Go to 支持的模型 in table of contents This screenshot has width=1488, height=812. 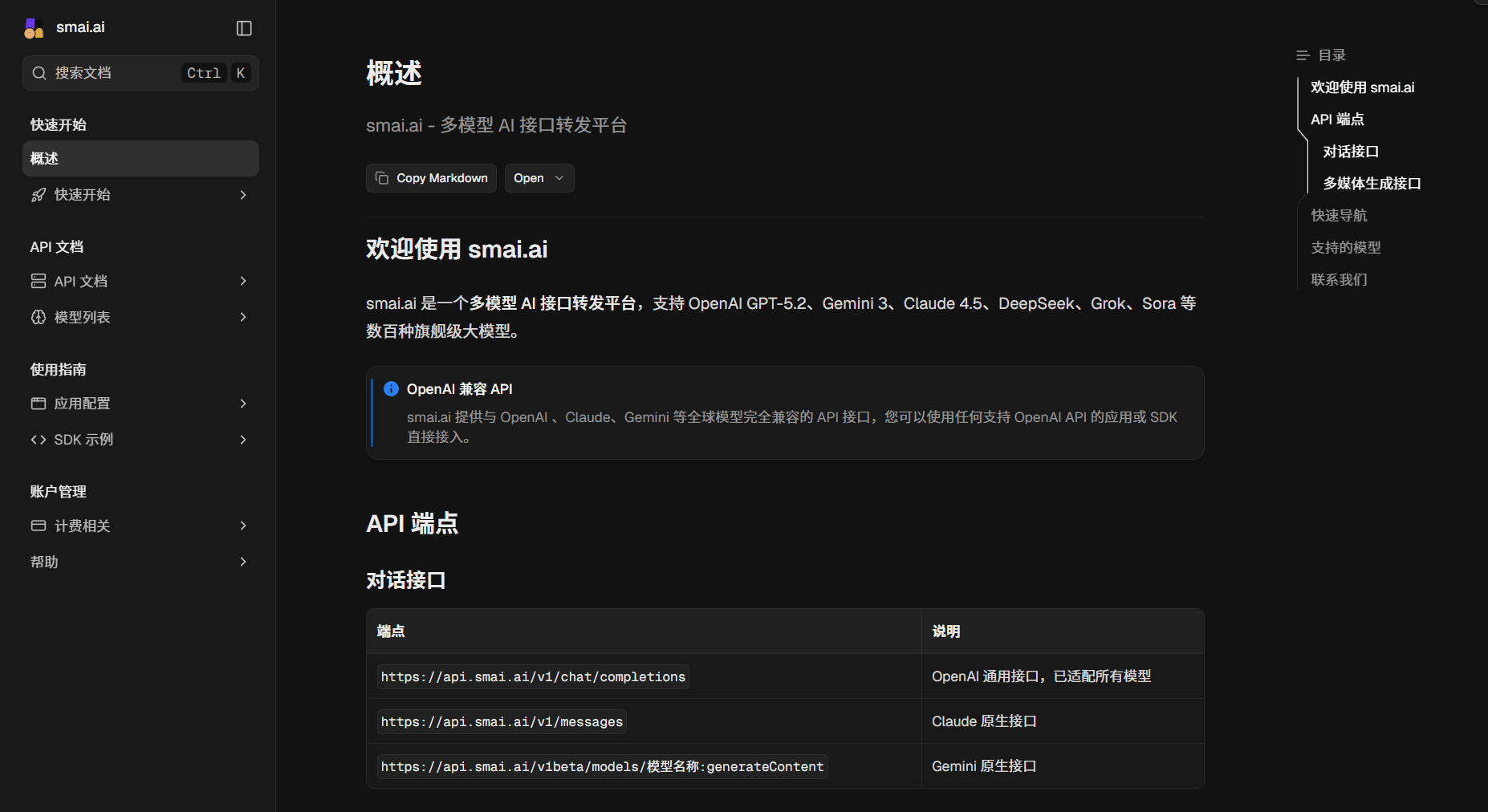(1345, 248)
